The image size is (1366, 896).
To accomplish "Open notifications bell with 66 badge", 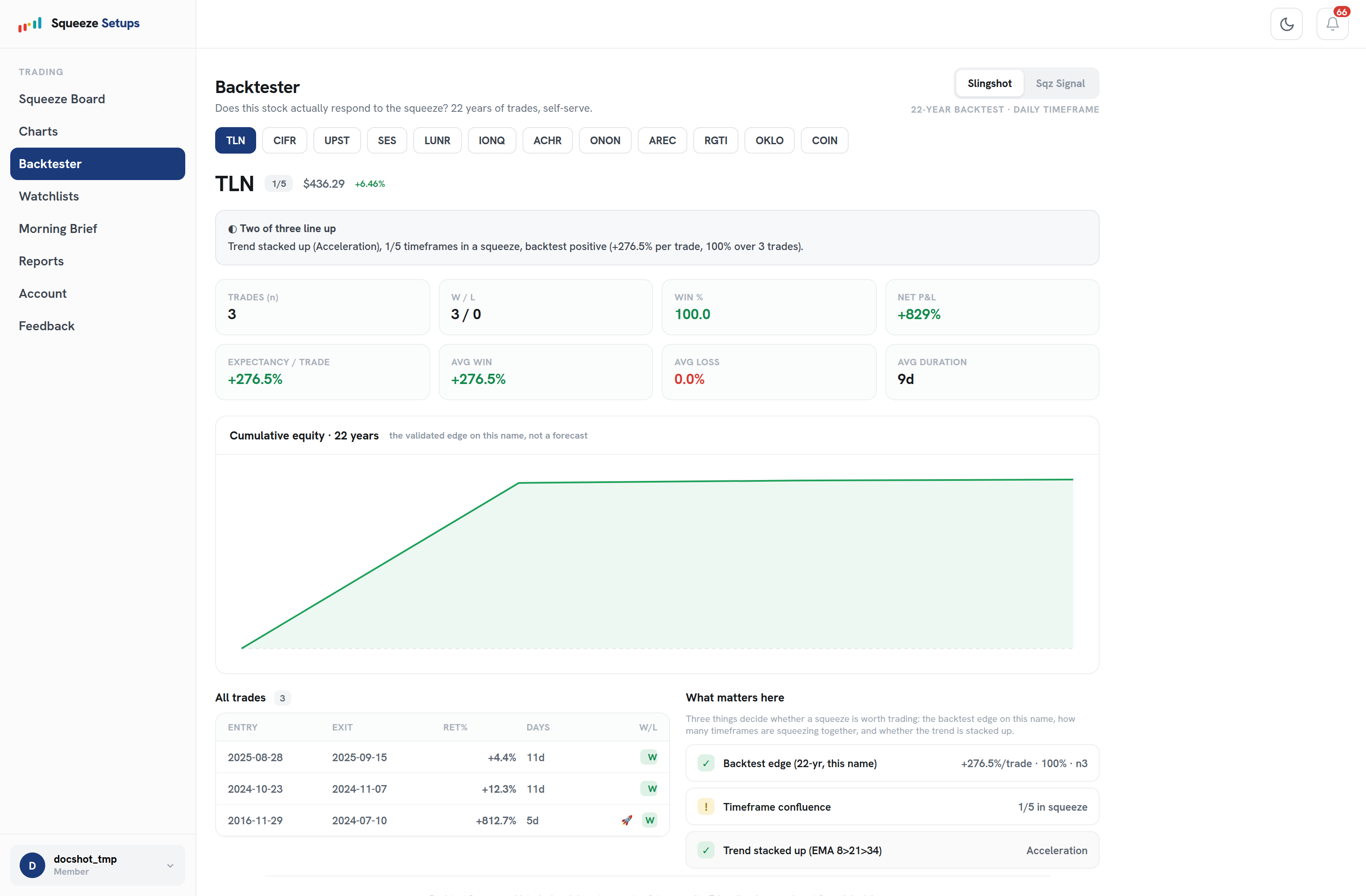I will point(1332,24).
